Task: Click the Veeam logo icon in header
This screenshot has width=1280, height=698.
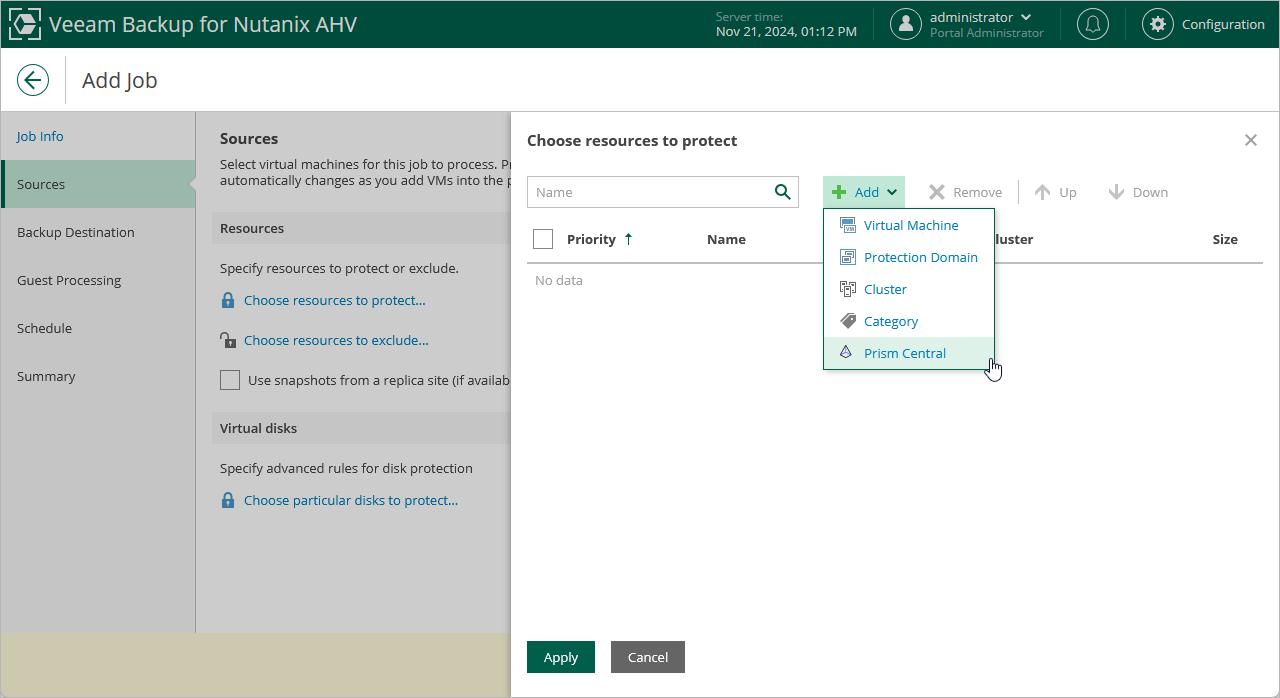Action: pyautogui.click(x=25, y=24)
